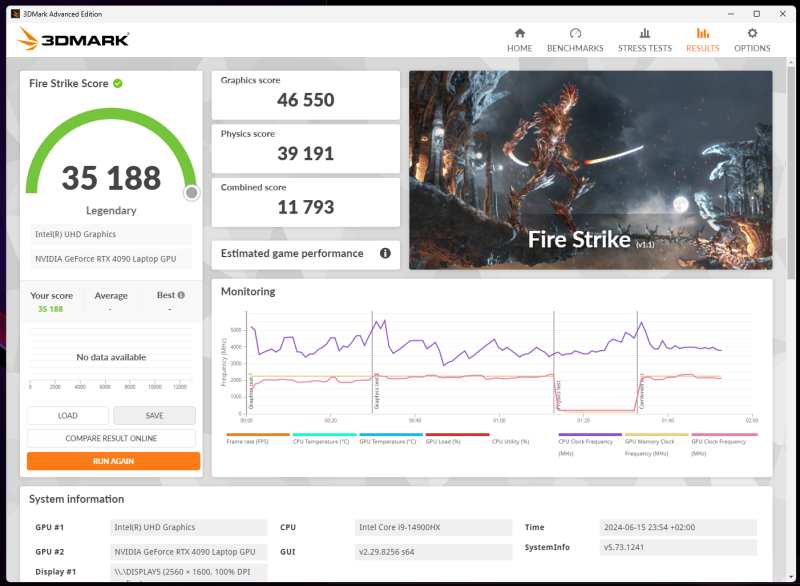Click the Monitoring heading
The width and height of the screenshot is (800, 586).
click(x=248, y=291)
